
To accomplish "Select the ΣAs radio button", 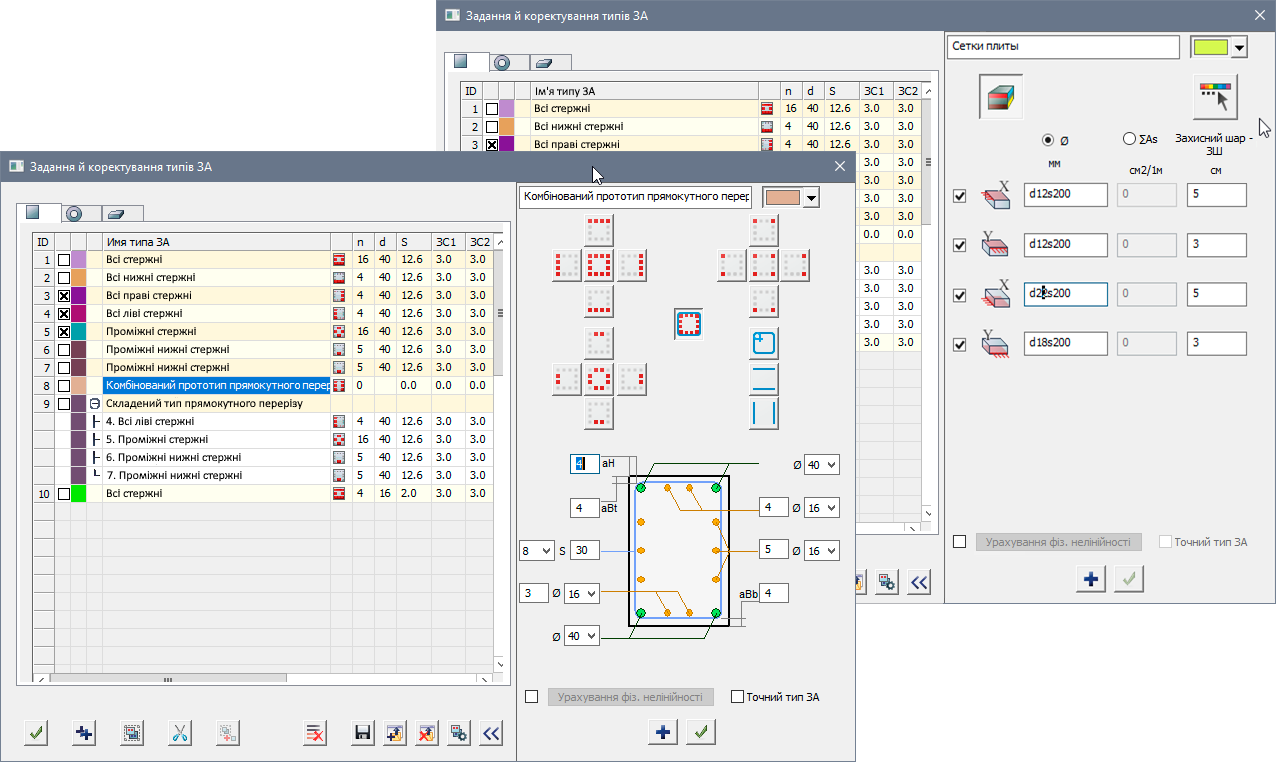I will click(1130, 139).
